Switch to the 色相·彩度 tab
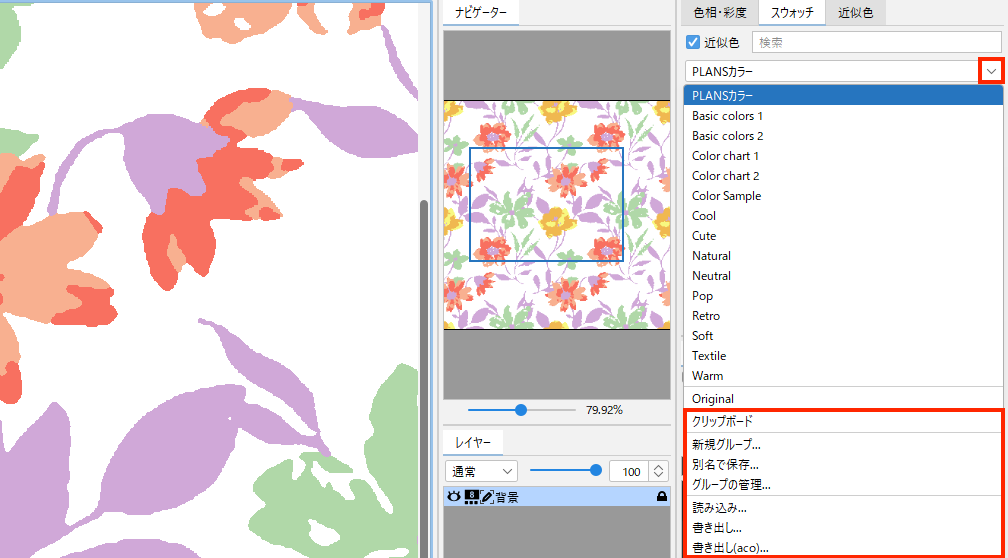This screenshot has height=558, width=1008. [718, 12]
